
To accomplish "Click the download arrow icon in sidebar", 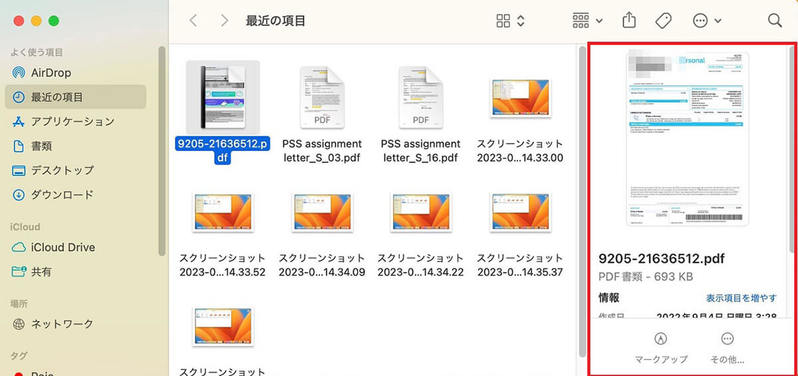I will (18, 194).
